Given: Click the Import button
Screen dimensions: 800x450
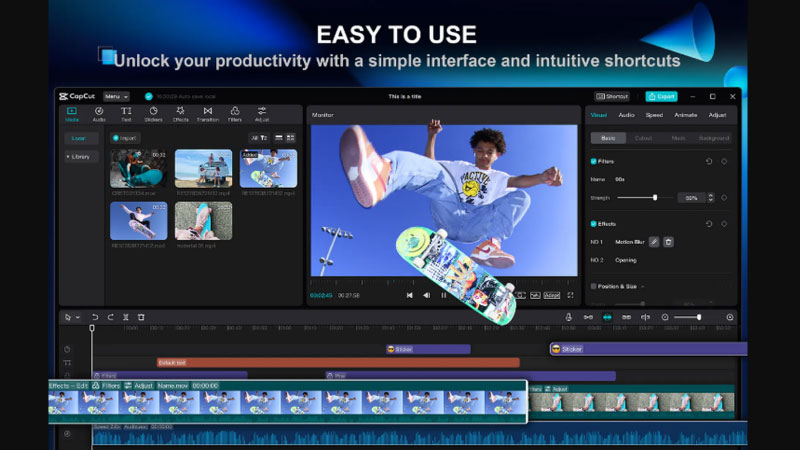Looking at the screenshot, I should click(125, 138).
